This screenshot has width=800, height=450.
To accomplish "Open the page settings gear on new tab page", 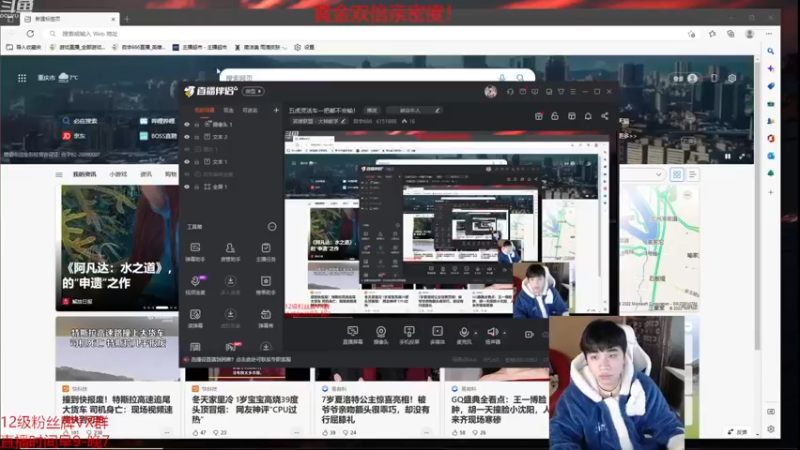I will coord(732,78).
